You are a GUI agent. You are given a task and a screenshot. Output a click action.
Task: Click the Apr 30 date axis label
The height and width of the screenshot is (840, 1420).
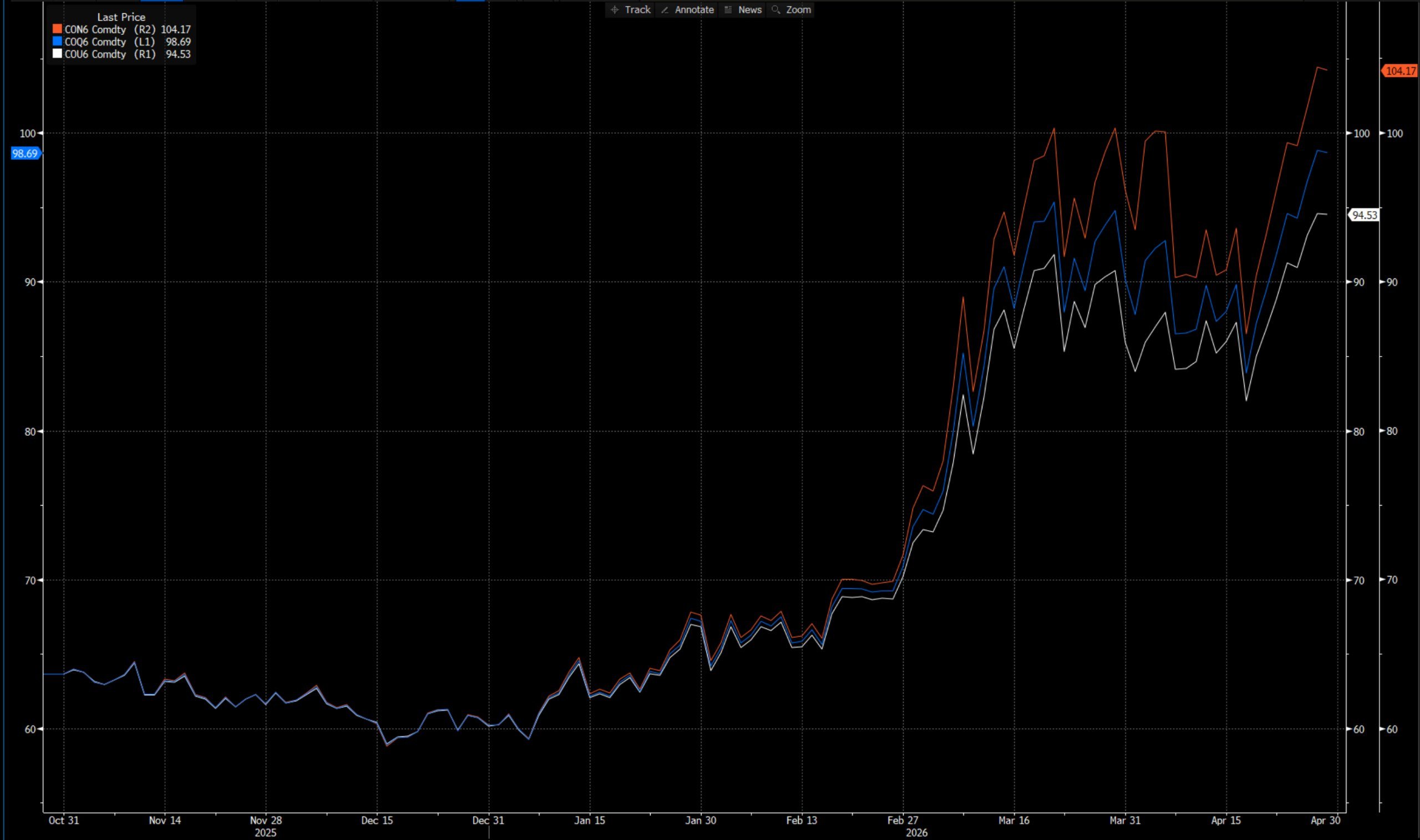[x=1326, y=820]
